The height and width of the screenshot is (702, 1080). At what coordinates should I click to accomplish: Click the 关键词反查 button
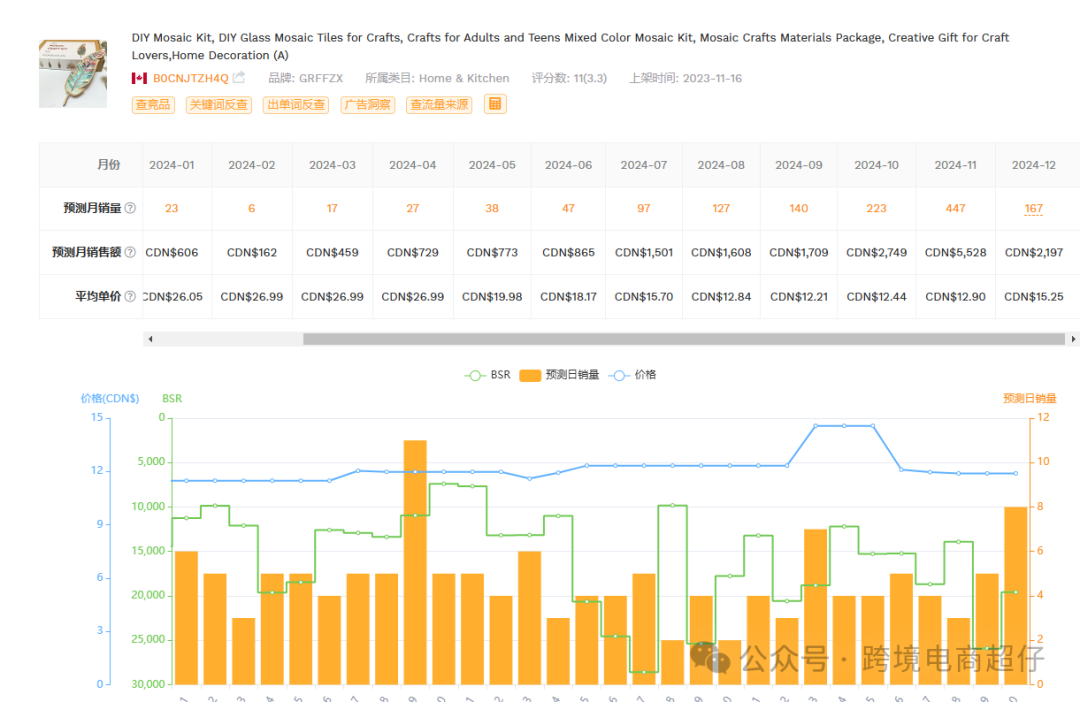click(x=218, y=104)
